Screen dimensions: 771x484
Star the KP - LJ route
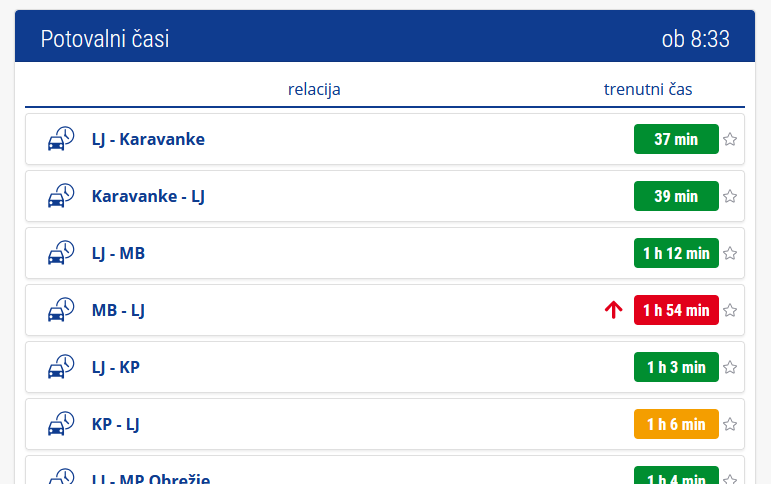point(730,424)
